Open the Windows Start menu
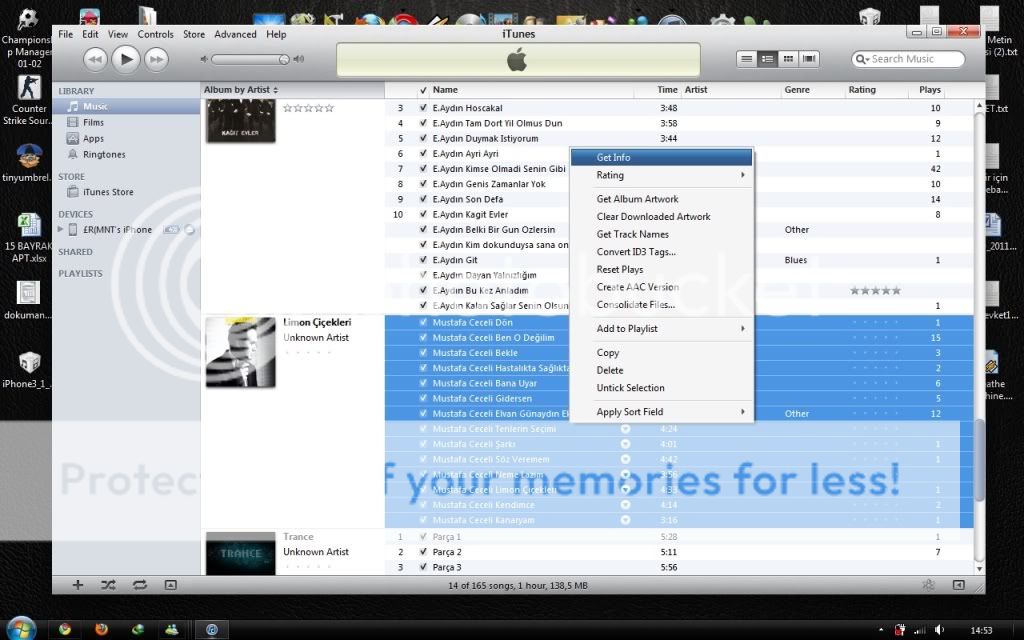This screenshot has width=1024, height=640. click(21, 628)
